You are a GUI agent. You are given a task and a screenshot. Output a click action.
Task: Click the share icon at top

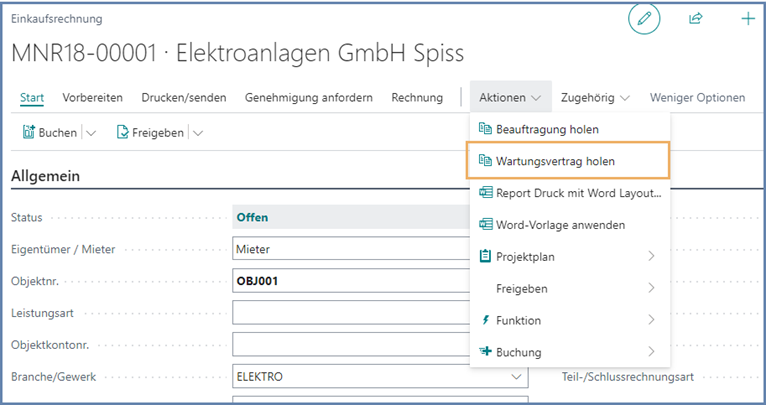[x=696, y=19]
